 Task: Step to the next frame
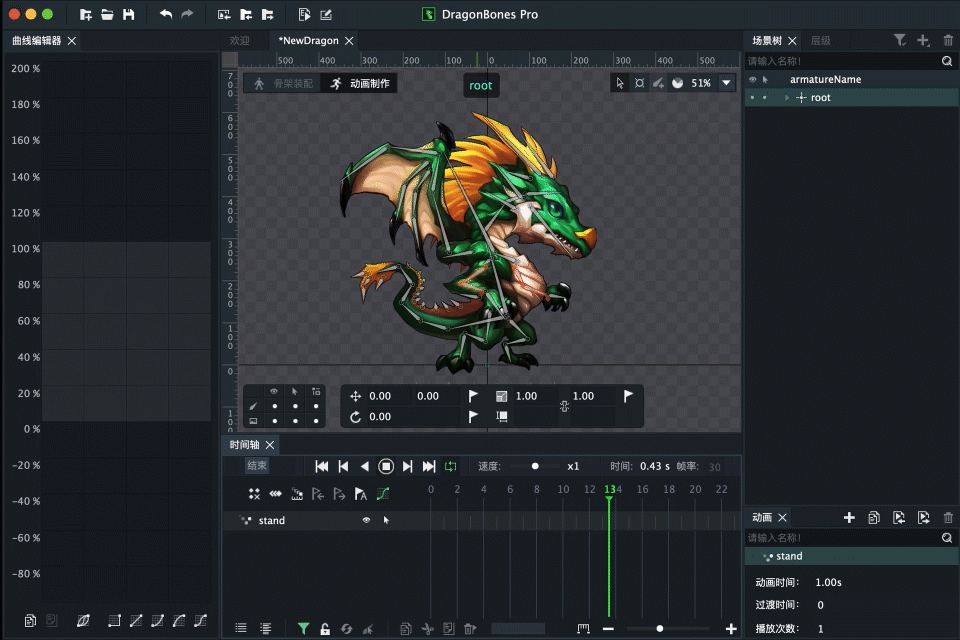[407, 467]
